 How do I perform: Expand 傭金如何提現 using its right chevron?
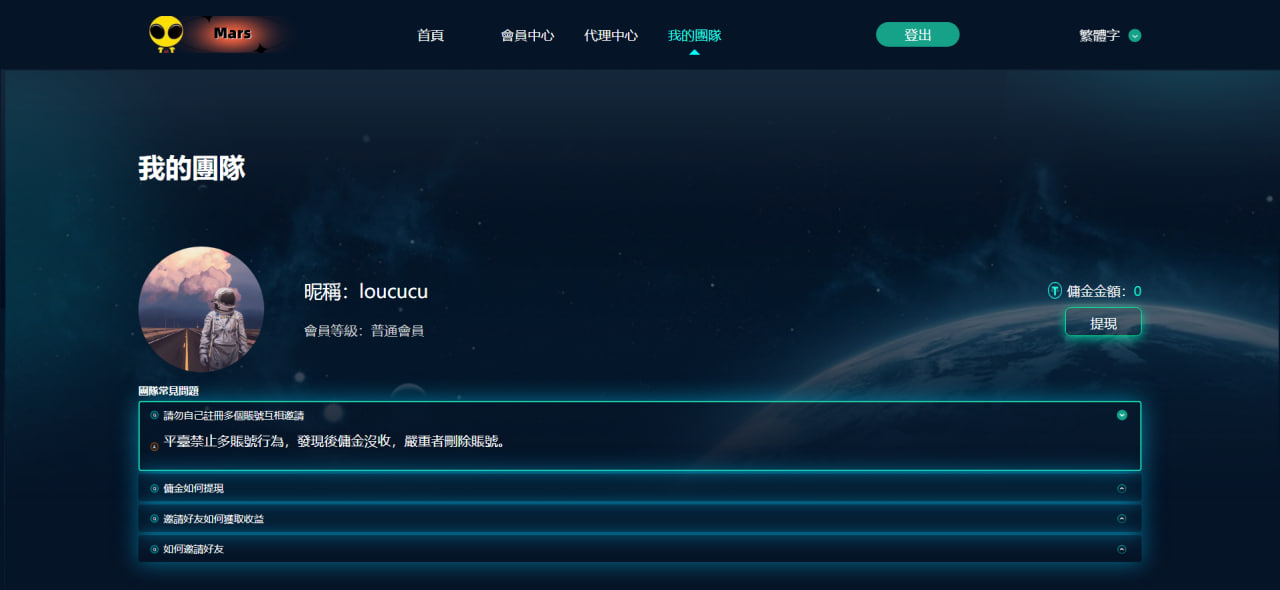[x=1122, y=489]
